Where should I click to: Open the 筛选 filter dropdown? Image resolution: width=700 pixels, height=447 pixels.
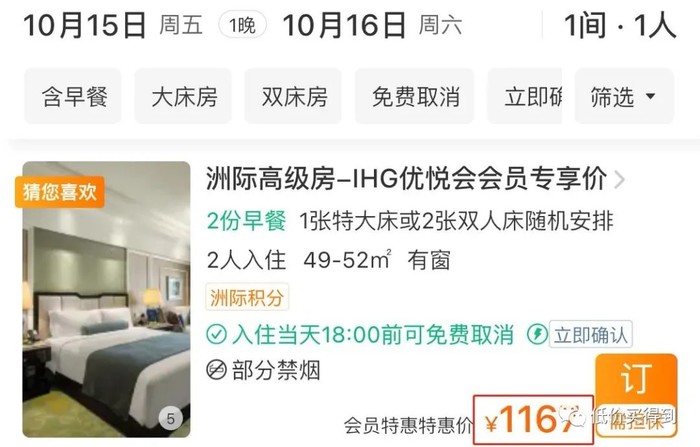[x=624, y=96]
